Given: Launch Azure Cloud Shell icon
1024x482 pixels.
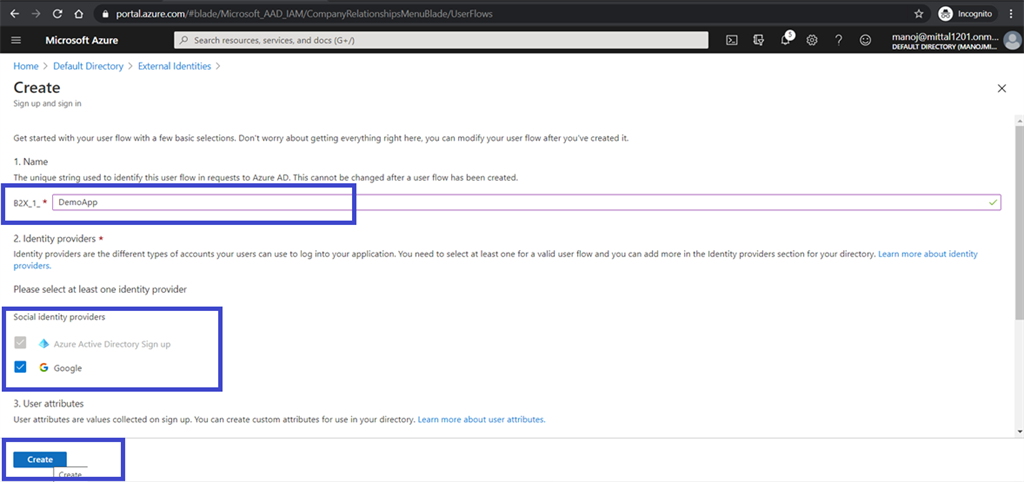Looking at the screenshot, I should [x=732, y=40].
